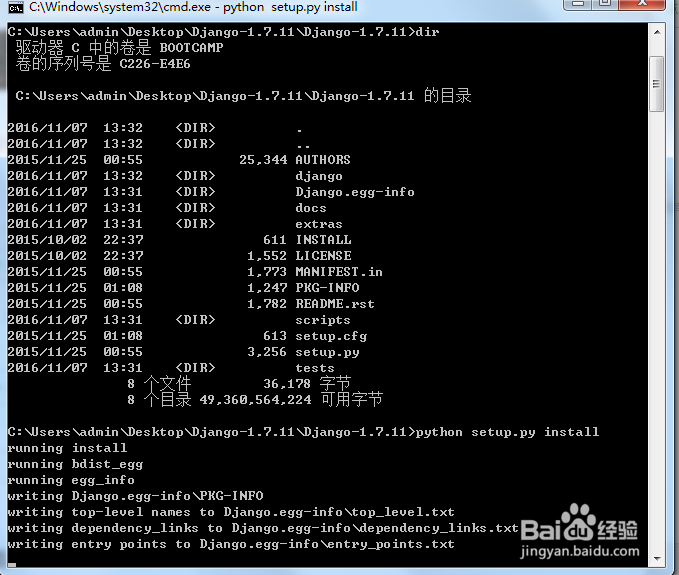Click the 'C226-E4E6' serial number
Viewport: 679px width, 575px height.
(155, 64)
